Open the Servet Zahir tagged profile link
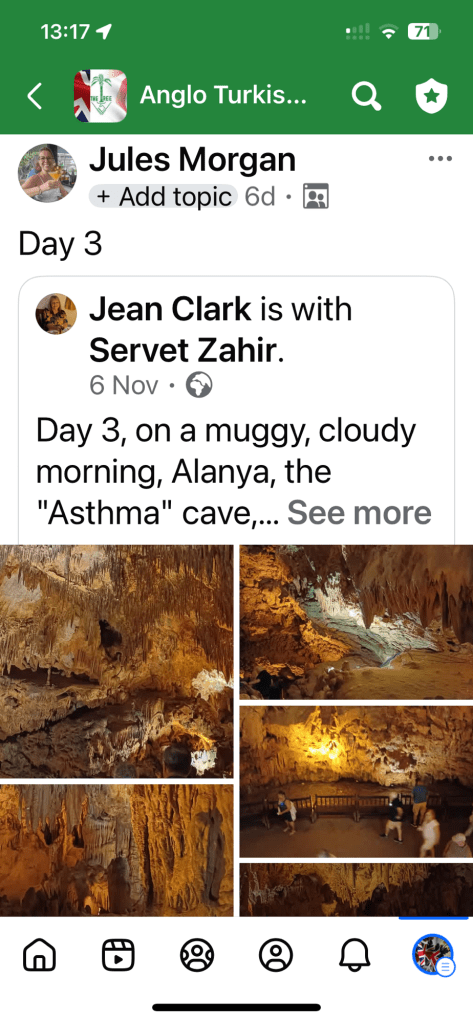 coord(183,352)
